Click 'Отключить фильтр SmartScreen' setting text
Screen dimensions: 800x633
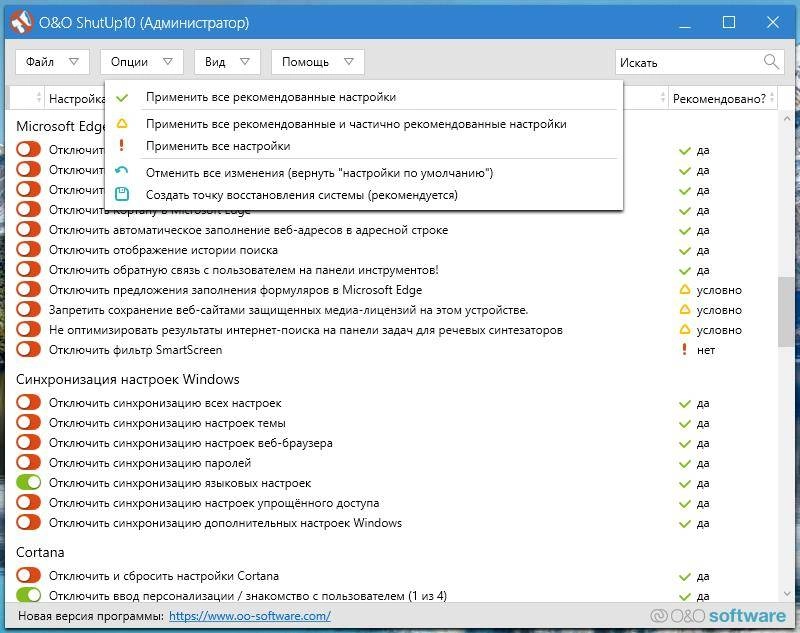[135, 350]
